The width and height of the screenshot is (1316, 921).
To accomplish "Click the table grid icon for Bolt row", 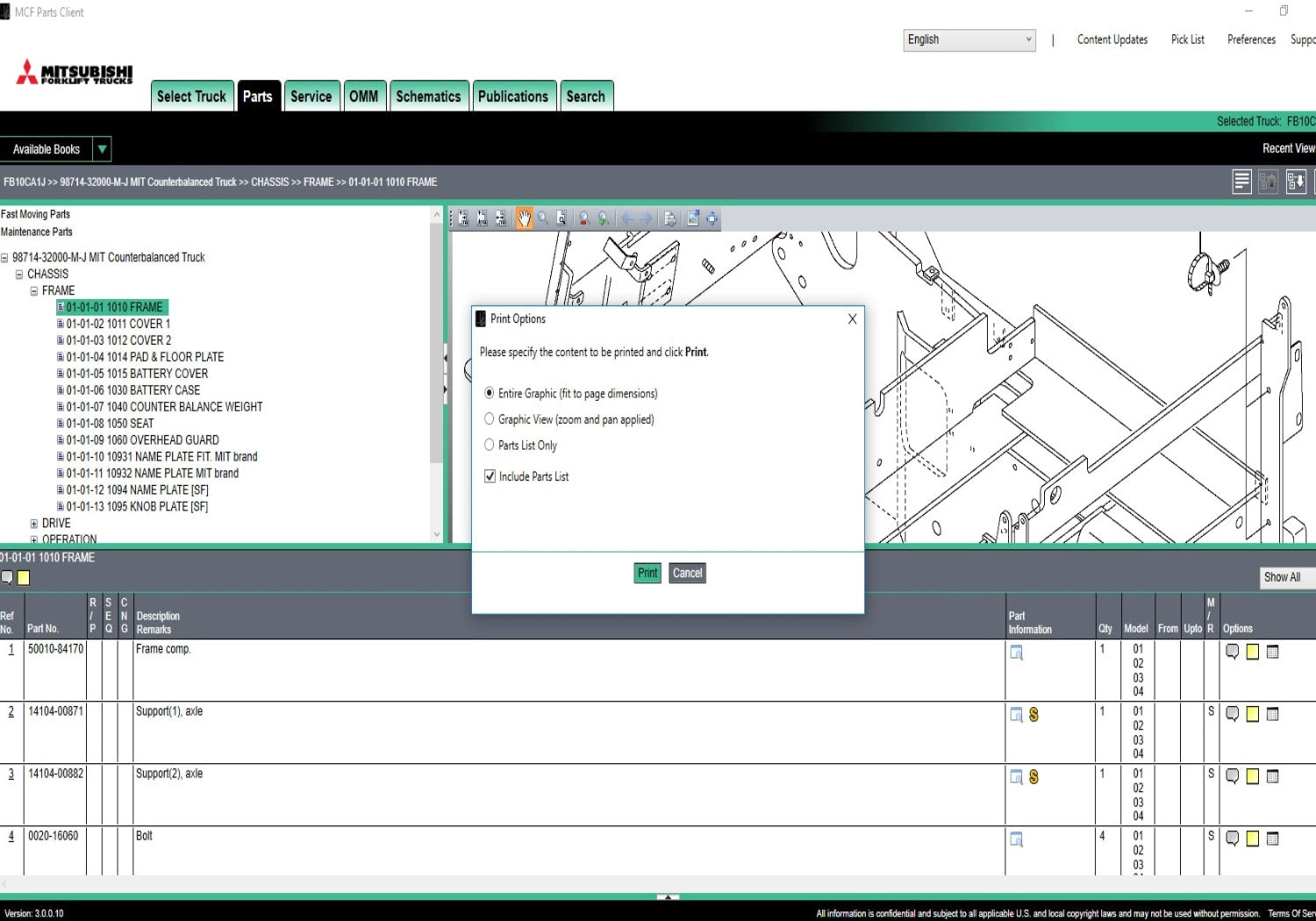I will pos(1272,839).
